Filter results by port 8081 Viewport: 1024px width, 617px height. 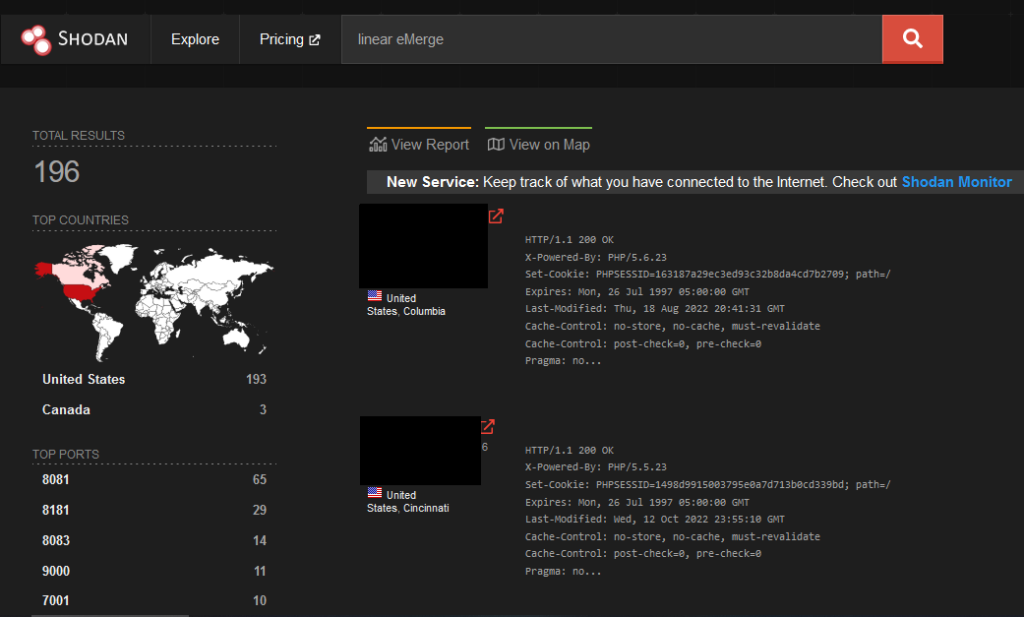[54, 480]
